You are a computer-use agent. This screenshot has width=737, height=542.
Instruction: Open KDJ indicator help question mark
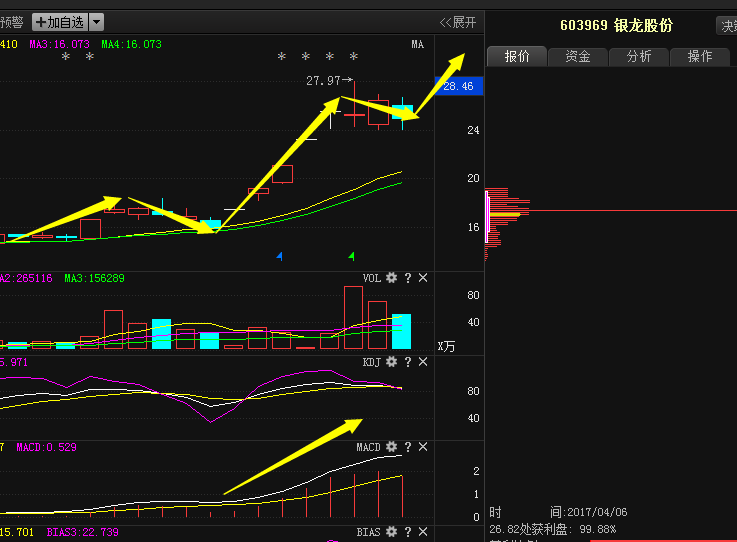tap(408, 362)
